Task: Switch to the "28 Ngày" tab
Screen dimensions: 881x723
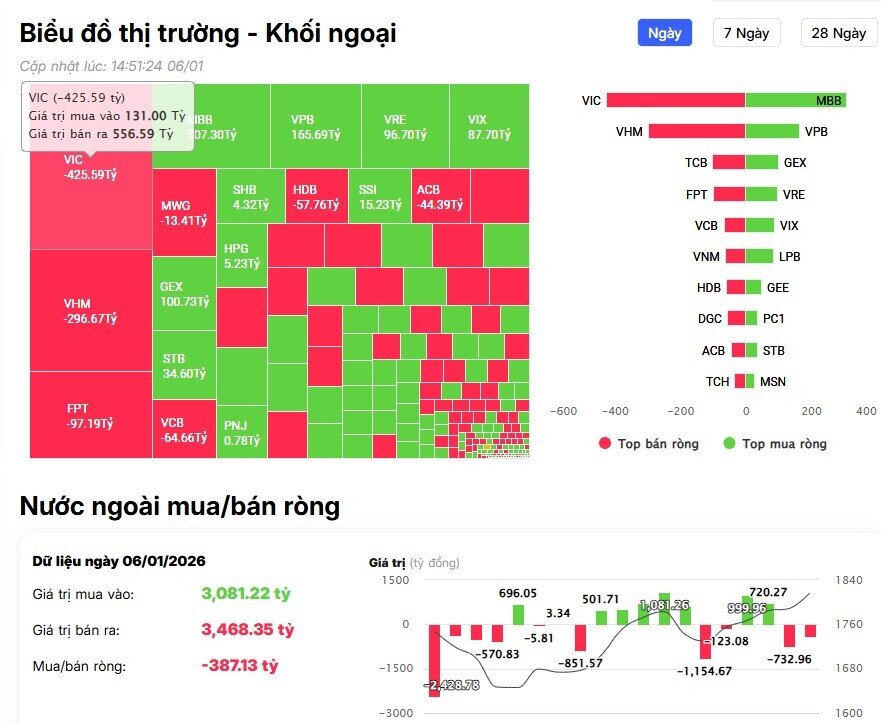Action: (x=838, y=33)
